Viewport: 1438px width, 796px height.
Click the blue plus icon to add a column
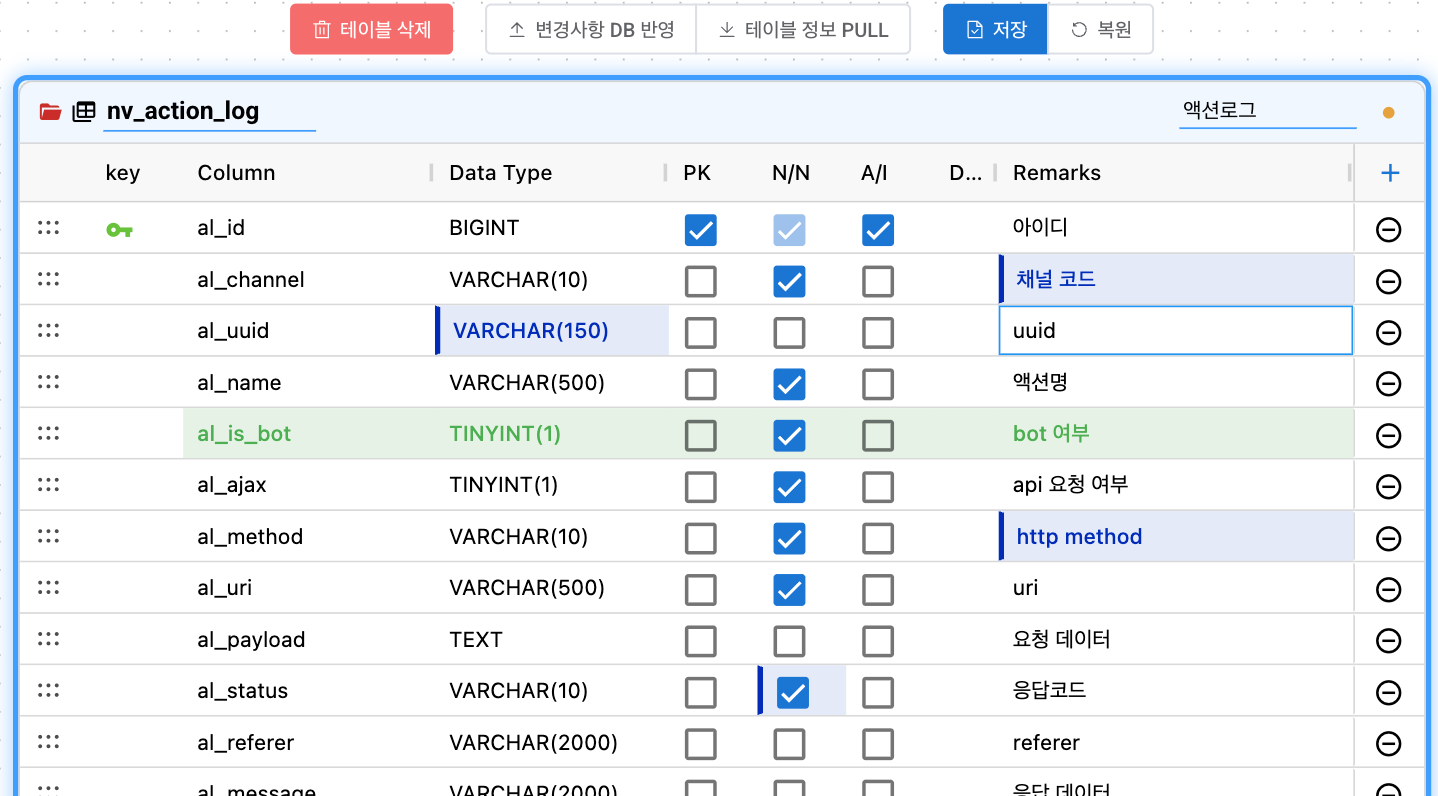pyautogui.click(x=1389, y=172)
